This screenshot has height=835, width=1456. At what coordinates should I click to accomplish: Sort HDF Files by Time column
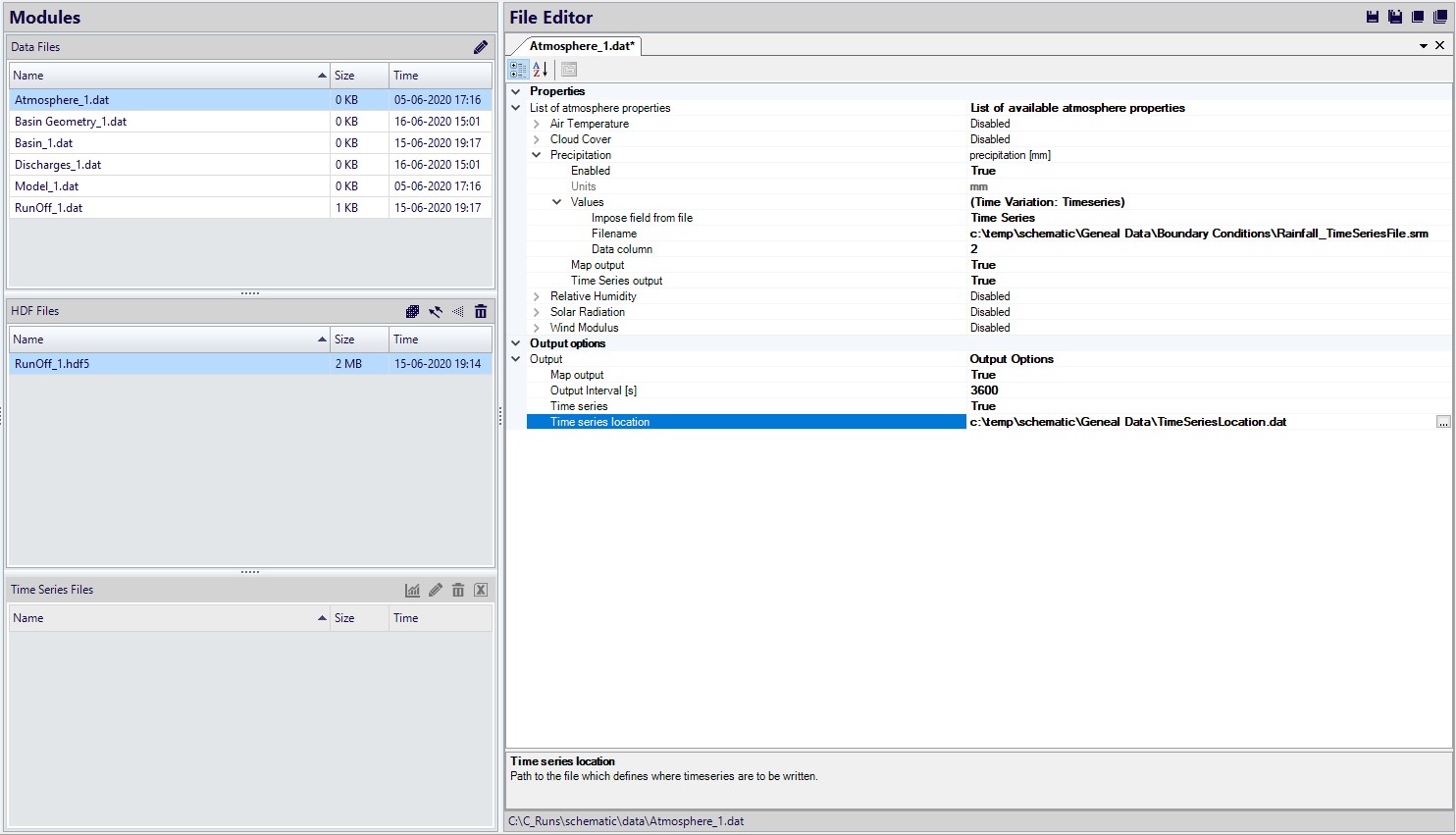point(440,339)
